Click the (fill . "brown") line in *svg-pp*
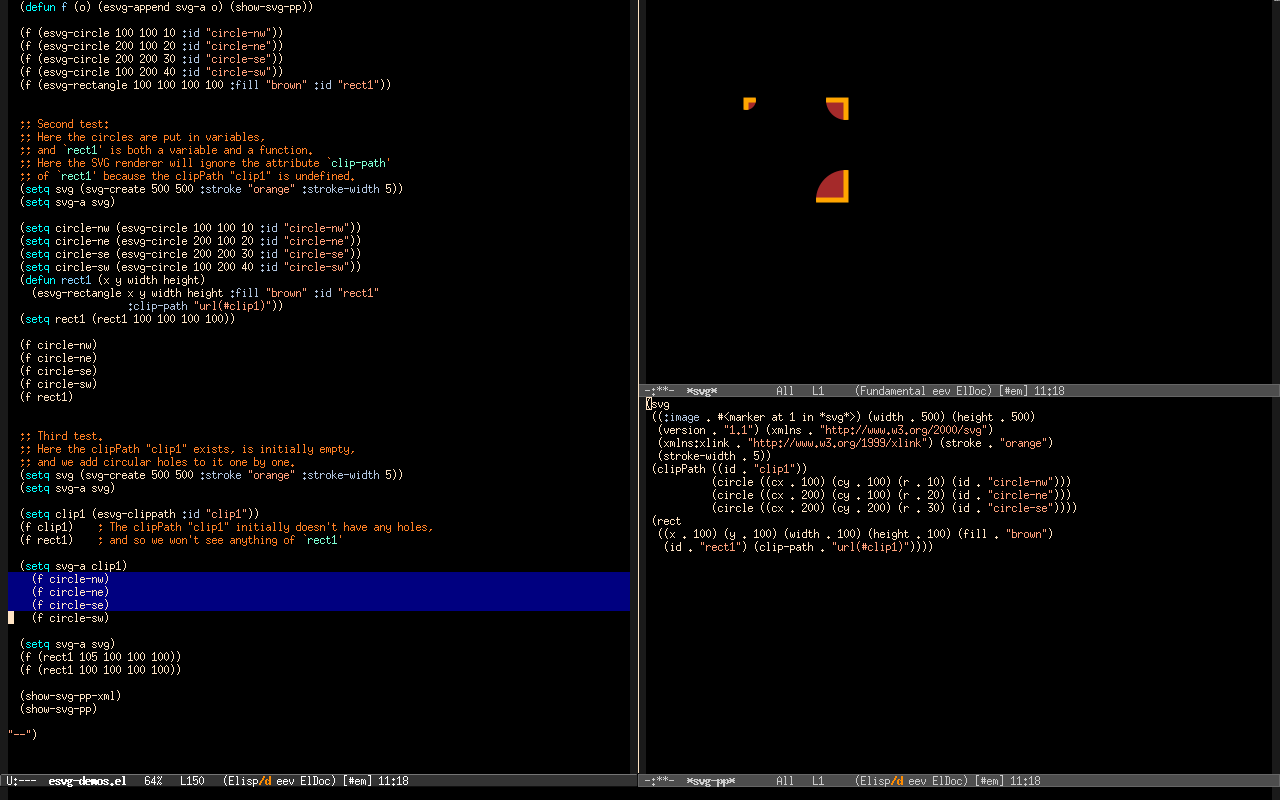Image resolution: width=1280 pixels, height=800 pixels. pos(855,534)
